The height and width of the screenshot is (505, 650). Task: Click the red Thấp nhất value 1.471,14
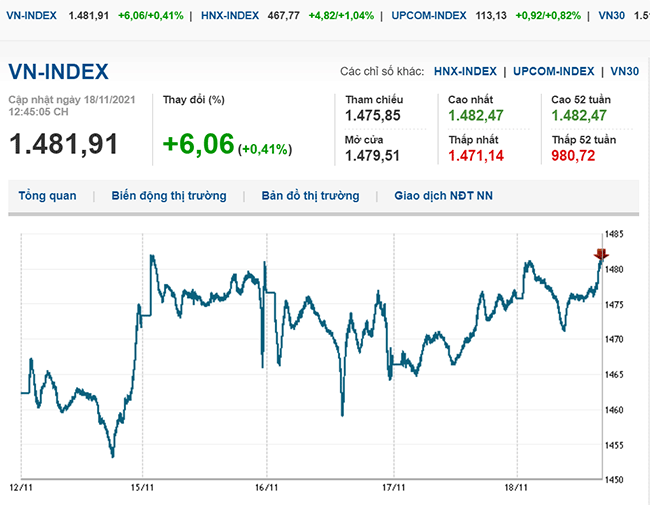(x=476, y=156)
